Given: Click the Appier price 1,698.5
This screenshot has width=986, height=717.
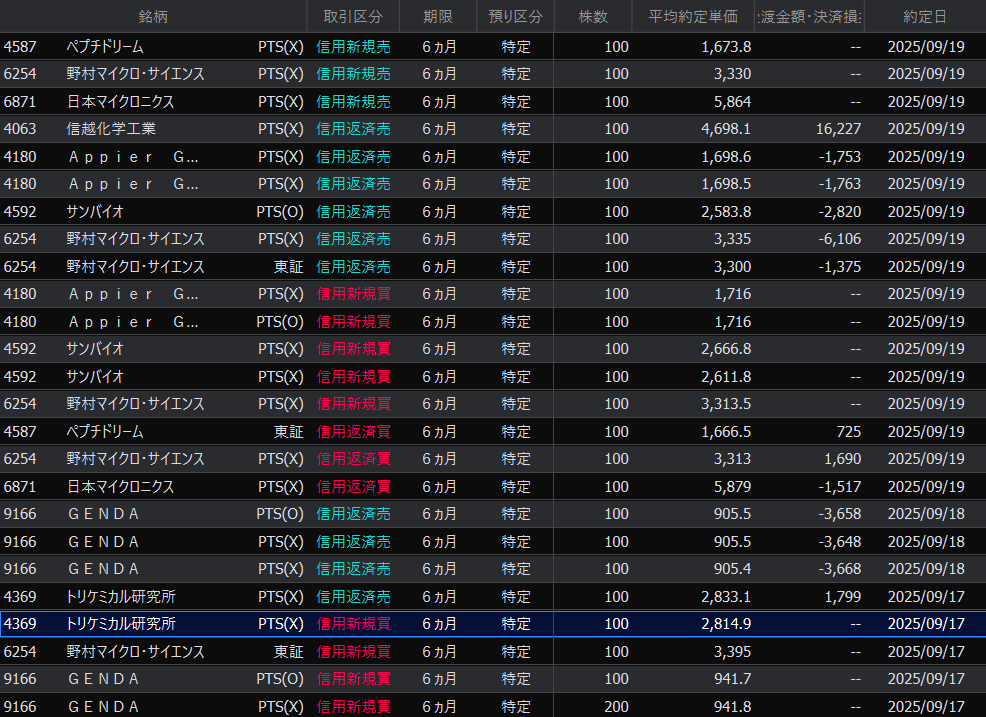Looking at the screenshot, I should (x=726, y=184).
